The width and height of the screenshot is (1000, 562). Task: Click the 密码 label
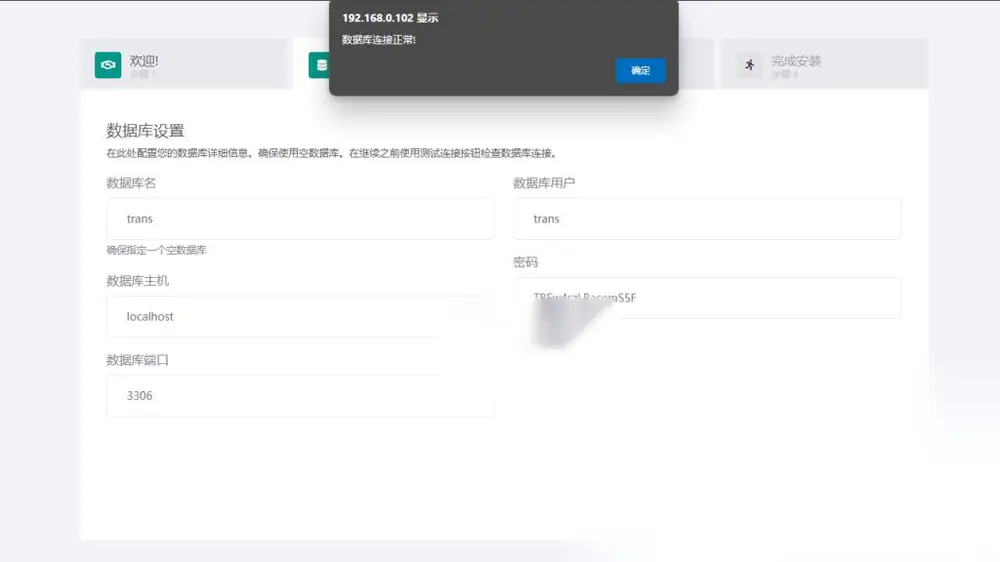(x=526, y=262)
